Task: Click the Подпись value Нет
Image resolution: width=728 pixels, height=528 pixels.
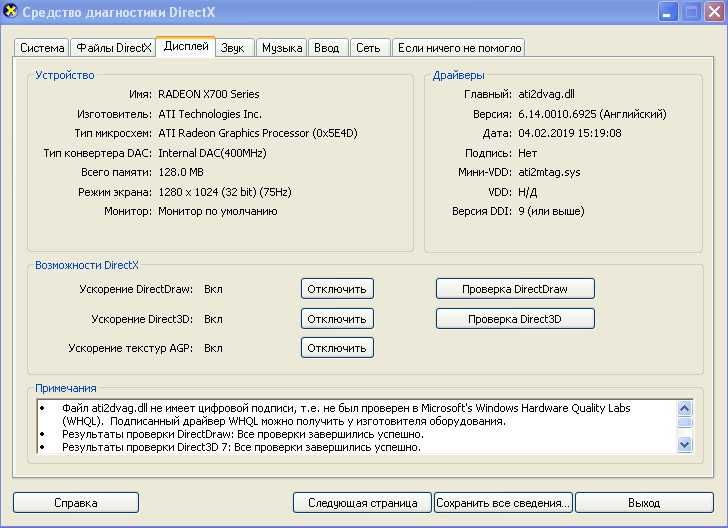Action: pyautogui.click(x=527, y=153)
